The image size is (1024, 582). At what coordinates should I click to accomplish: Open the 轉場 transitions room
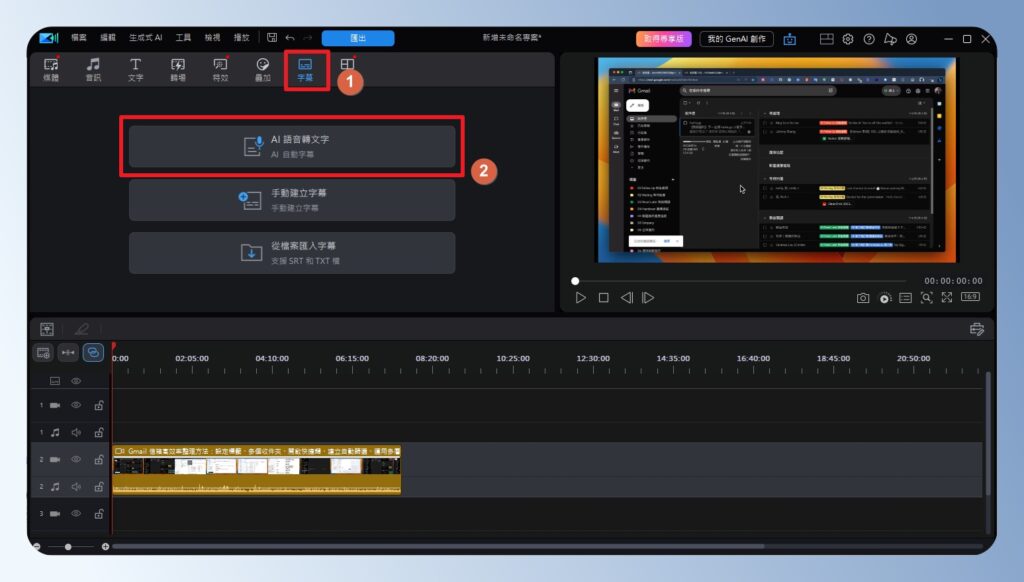click(x=178, y=69)
